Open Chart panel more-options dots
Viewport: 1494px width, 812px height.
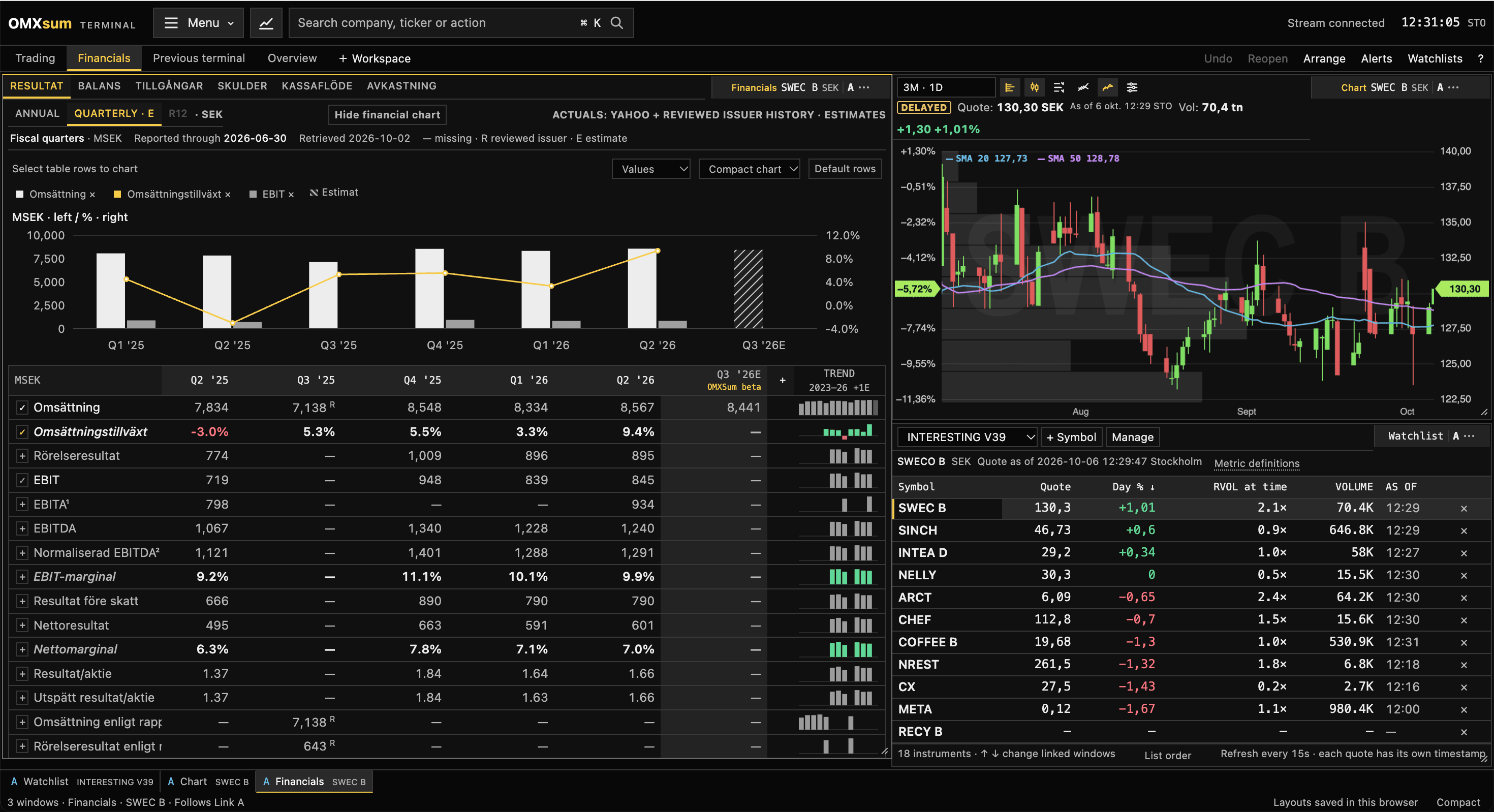click(1453, 87)
